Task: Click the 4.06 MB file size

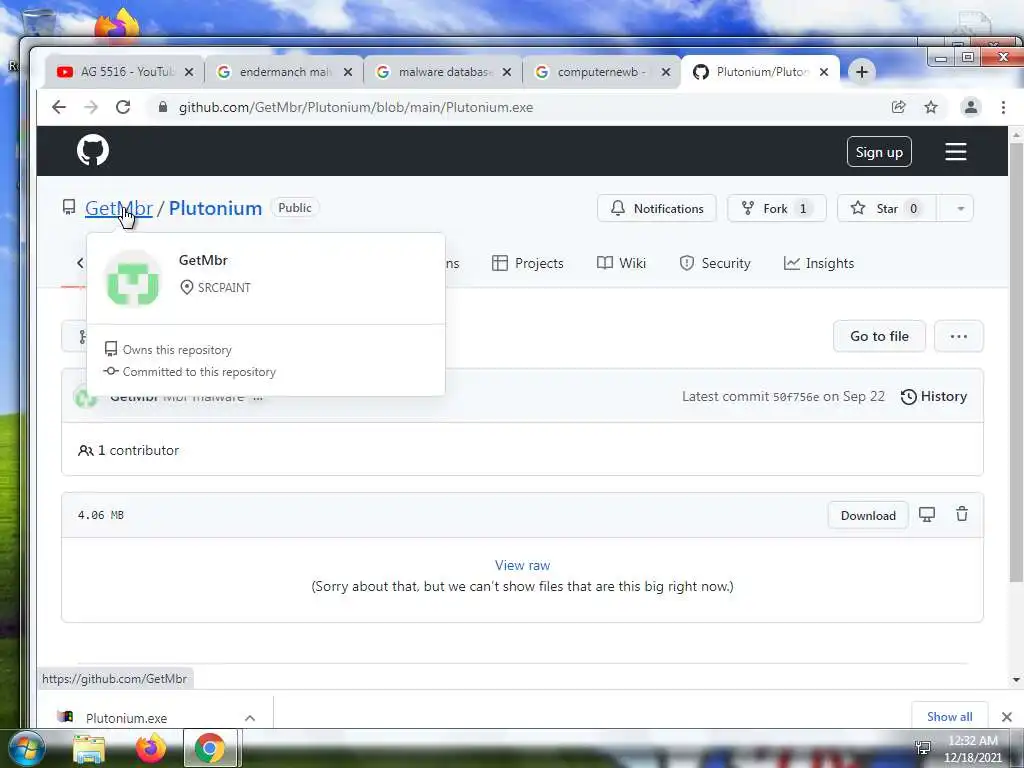Action: pos(101,515)
